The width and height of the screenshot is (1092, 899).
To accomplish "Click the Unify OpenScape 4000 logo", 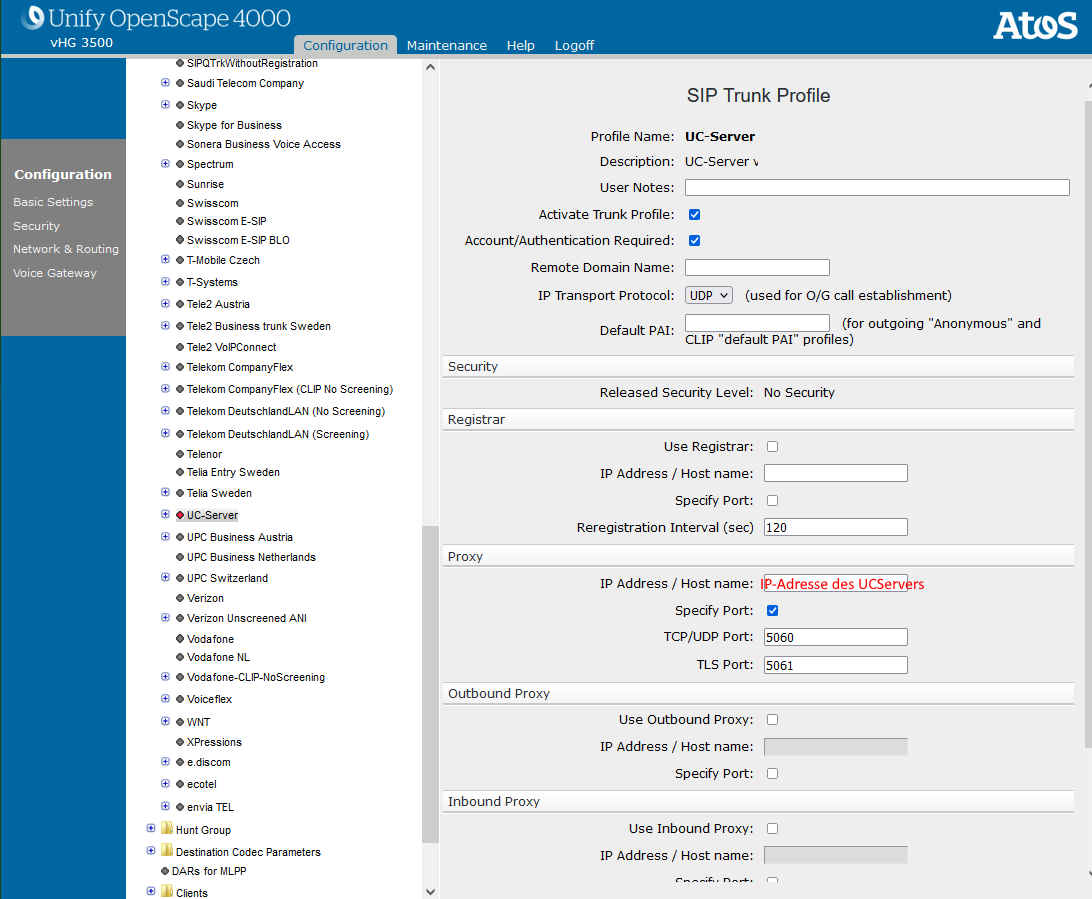I will click(156, 18).
